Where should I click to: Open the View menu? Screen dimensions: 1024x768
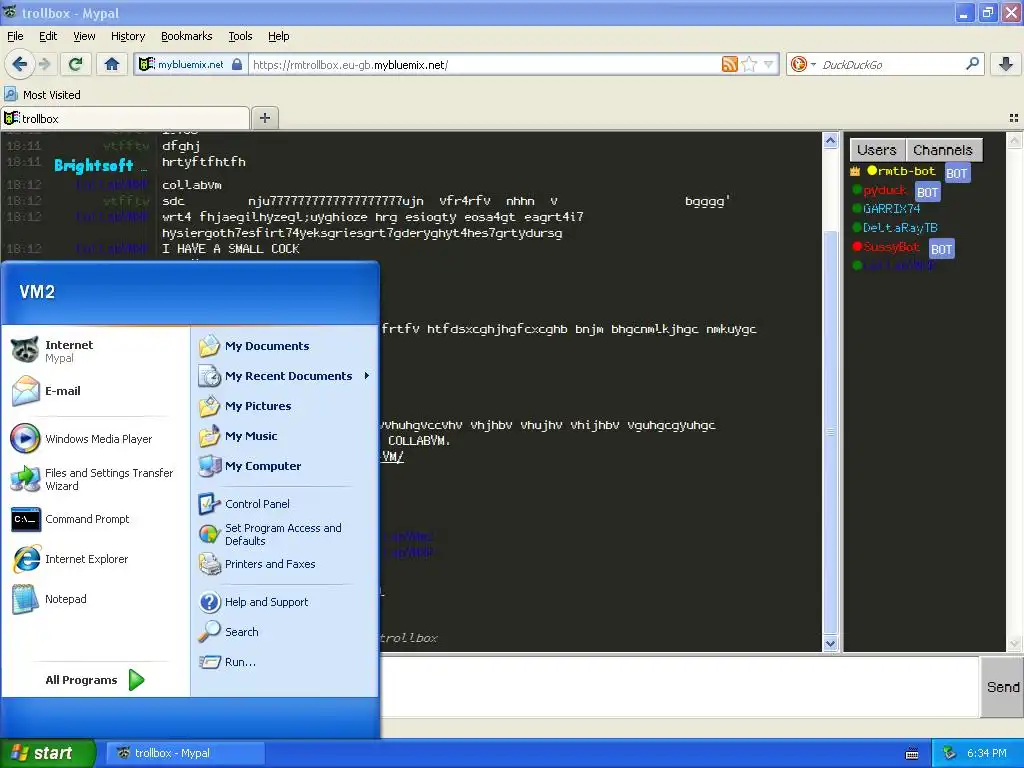pyautogui.click(x=84, y=36)
